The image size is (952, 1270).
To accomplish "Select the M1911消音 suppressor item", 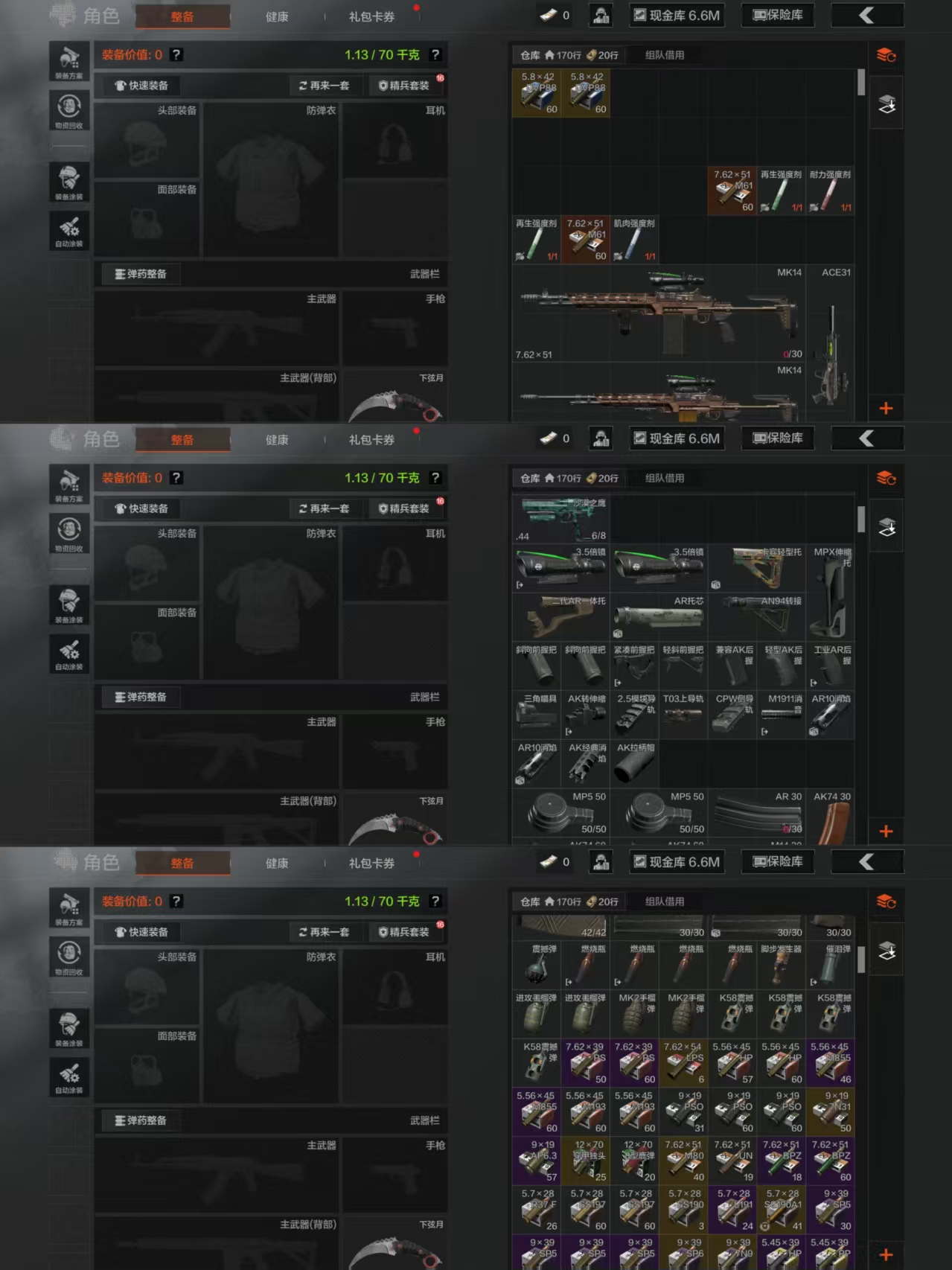I will pyautogui.click(x=782, y=715).
